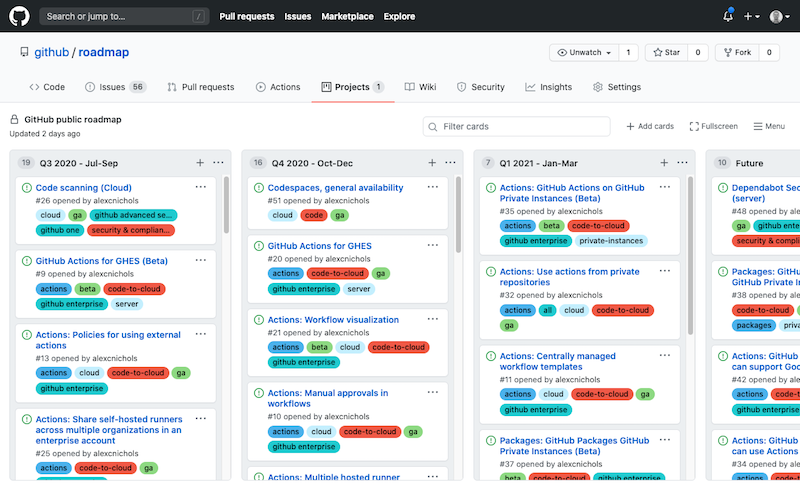Click the Fork button

[x=737, y=52]
